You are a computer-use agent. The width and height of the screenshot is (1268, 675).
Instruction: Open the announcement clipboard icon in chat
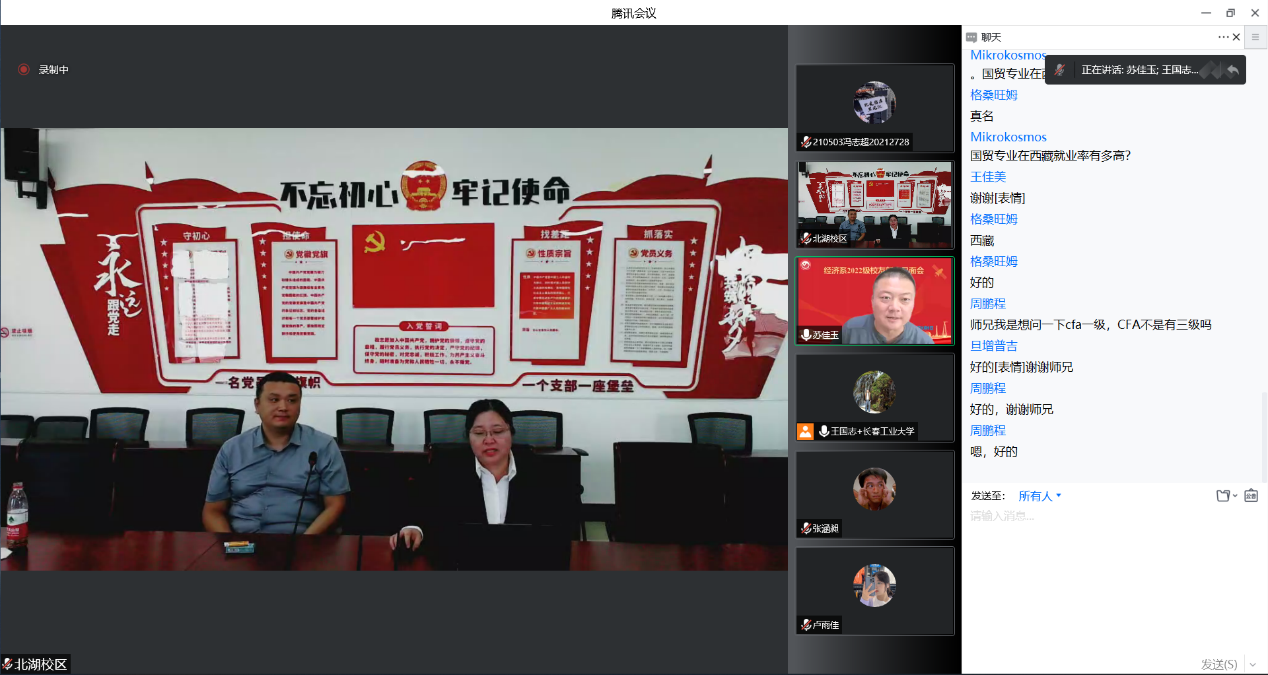[1251, 496]
